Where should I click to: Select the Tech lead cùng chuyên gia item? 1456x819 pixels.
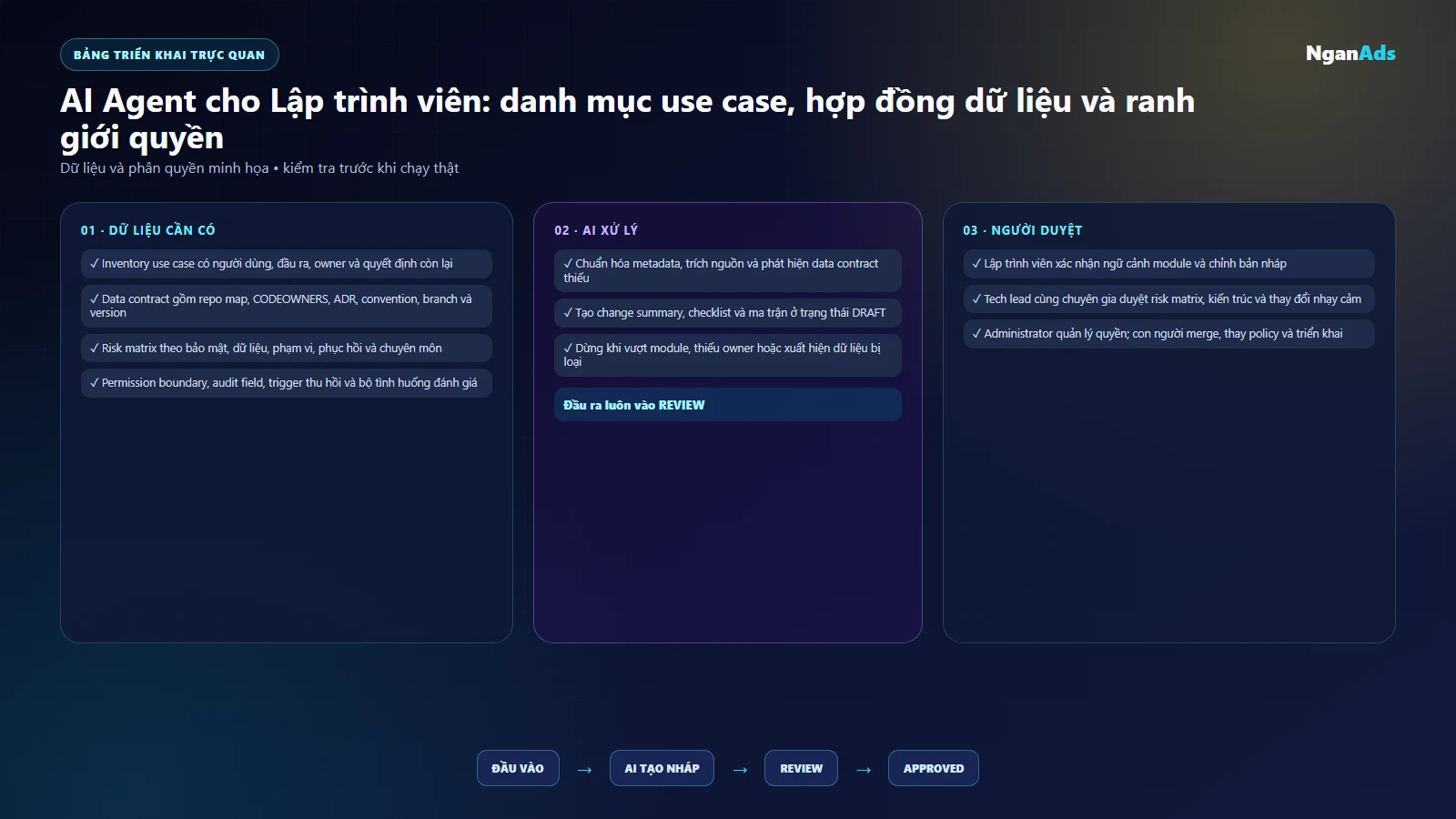(x=1169, y=298)
